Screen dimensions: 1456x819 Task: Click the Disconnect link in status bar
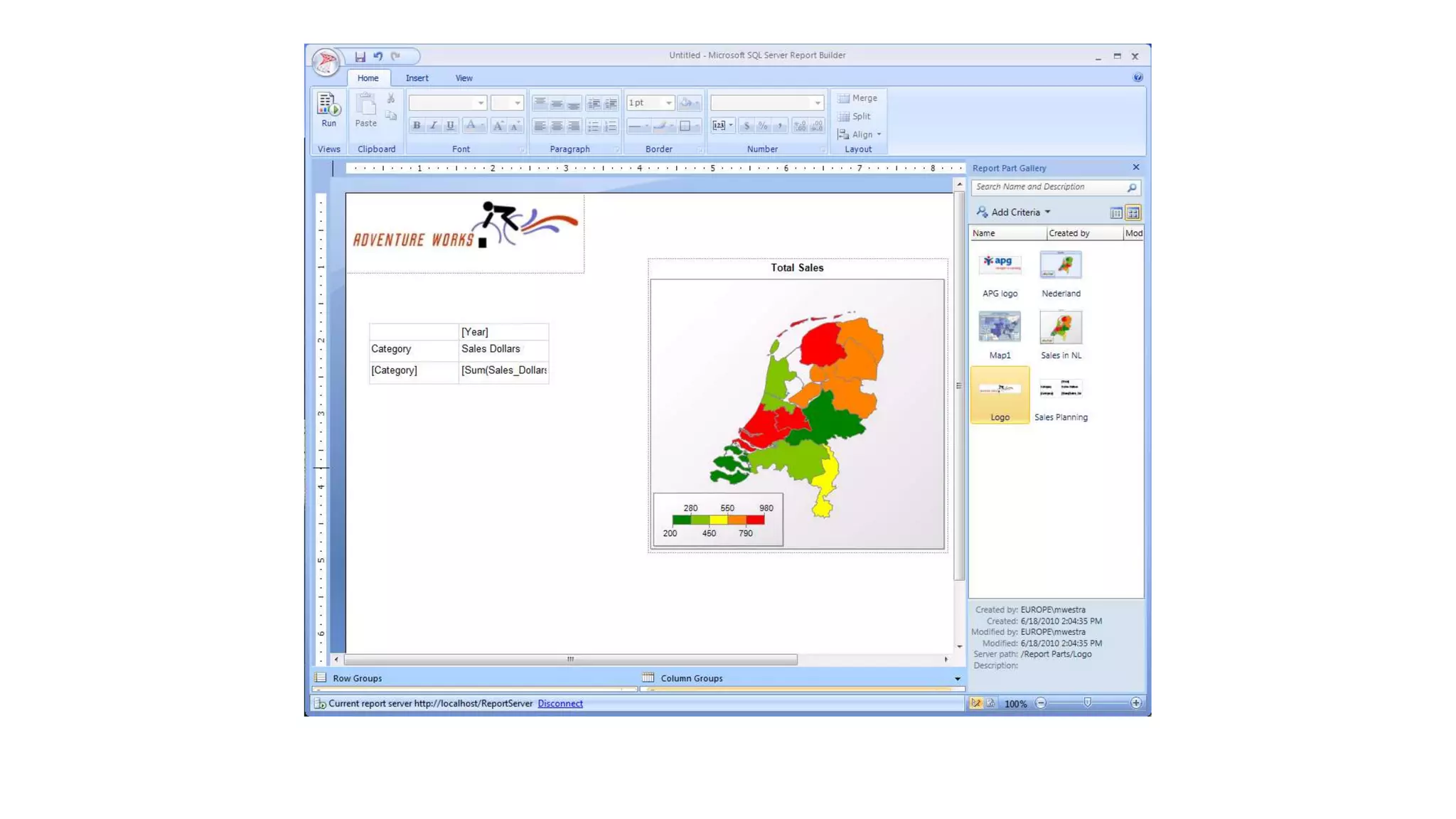(x=560, y=704)
